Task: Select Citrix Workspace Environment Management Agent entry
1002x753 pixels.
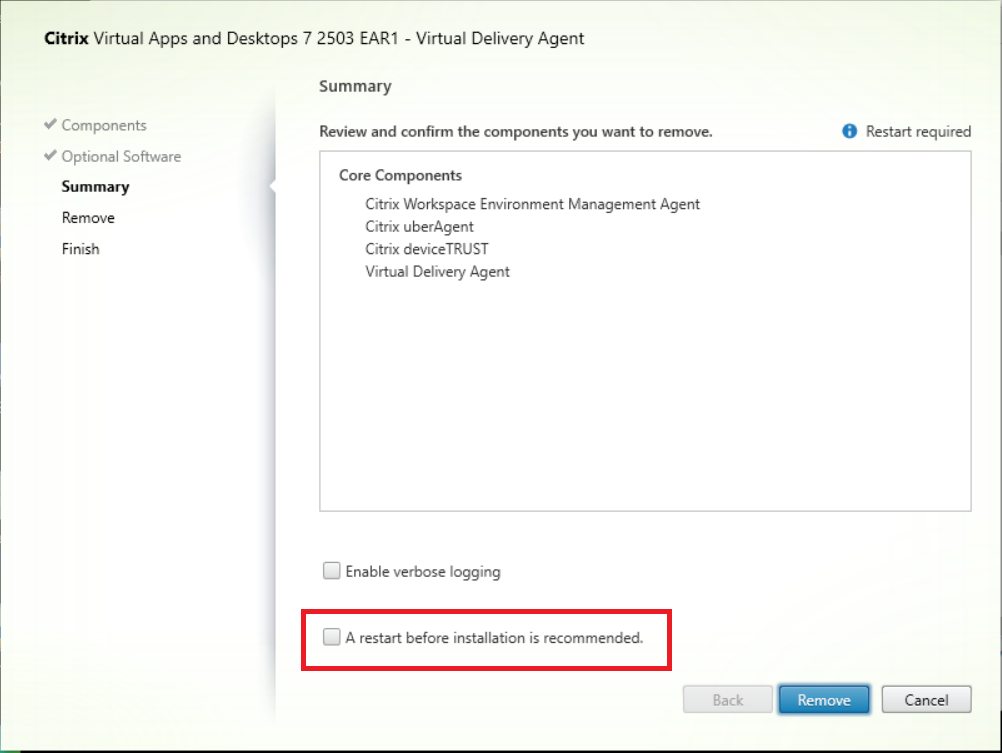Action: [x=532, y=204]
